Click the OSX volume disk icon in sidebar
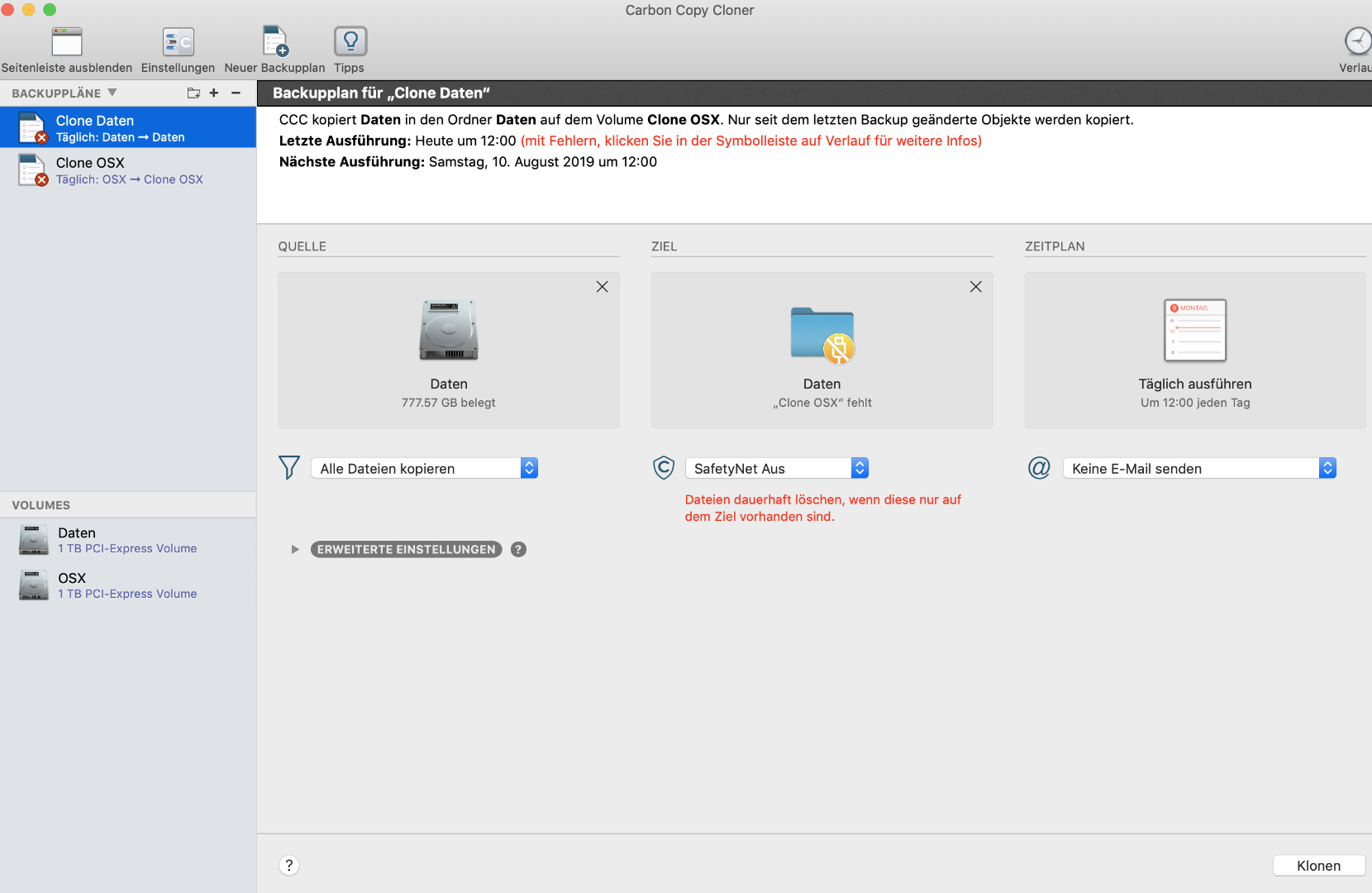 click(x=34, y=585)
